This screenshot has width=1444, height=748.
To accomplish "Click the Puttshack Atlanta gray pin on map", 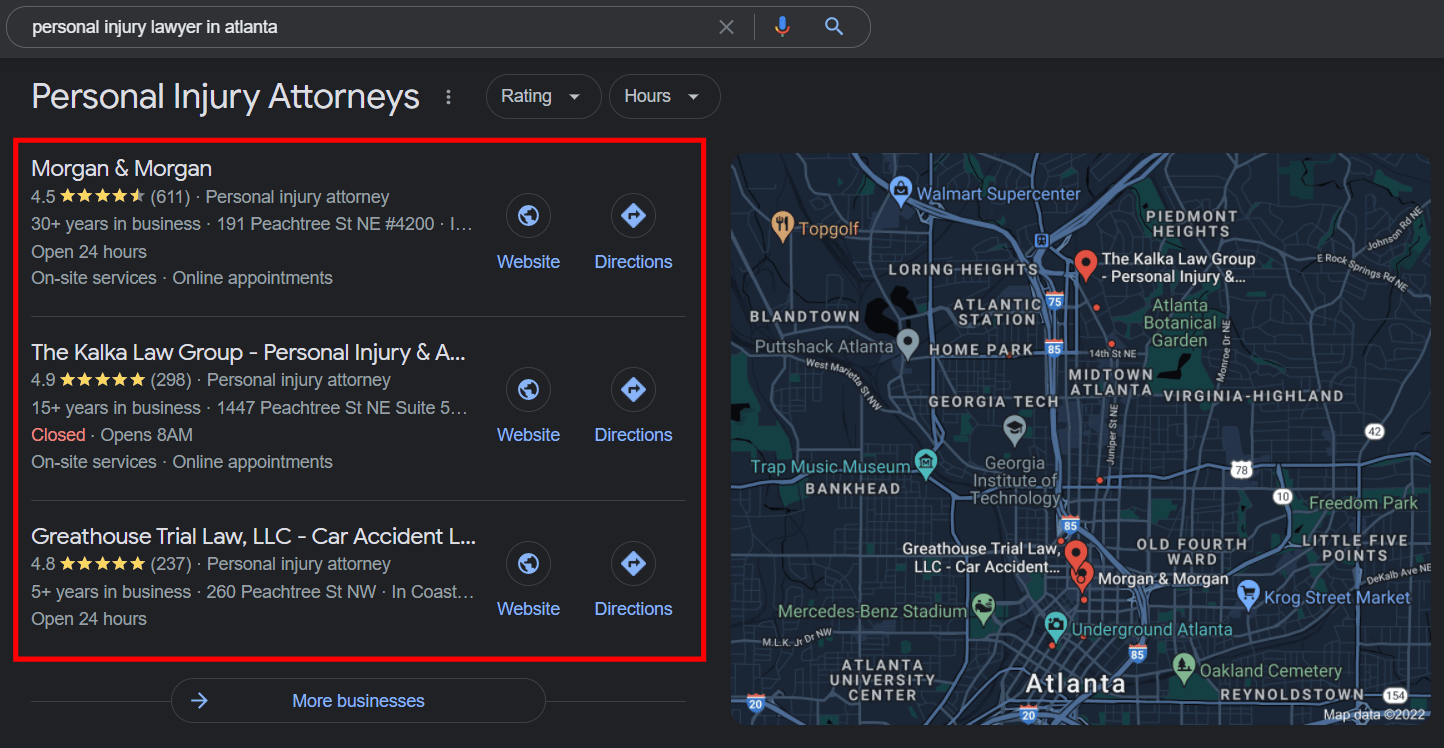I will click(907, 343).
